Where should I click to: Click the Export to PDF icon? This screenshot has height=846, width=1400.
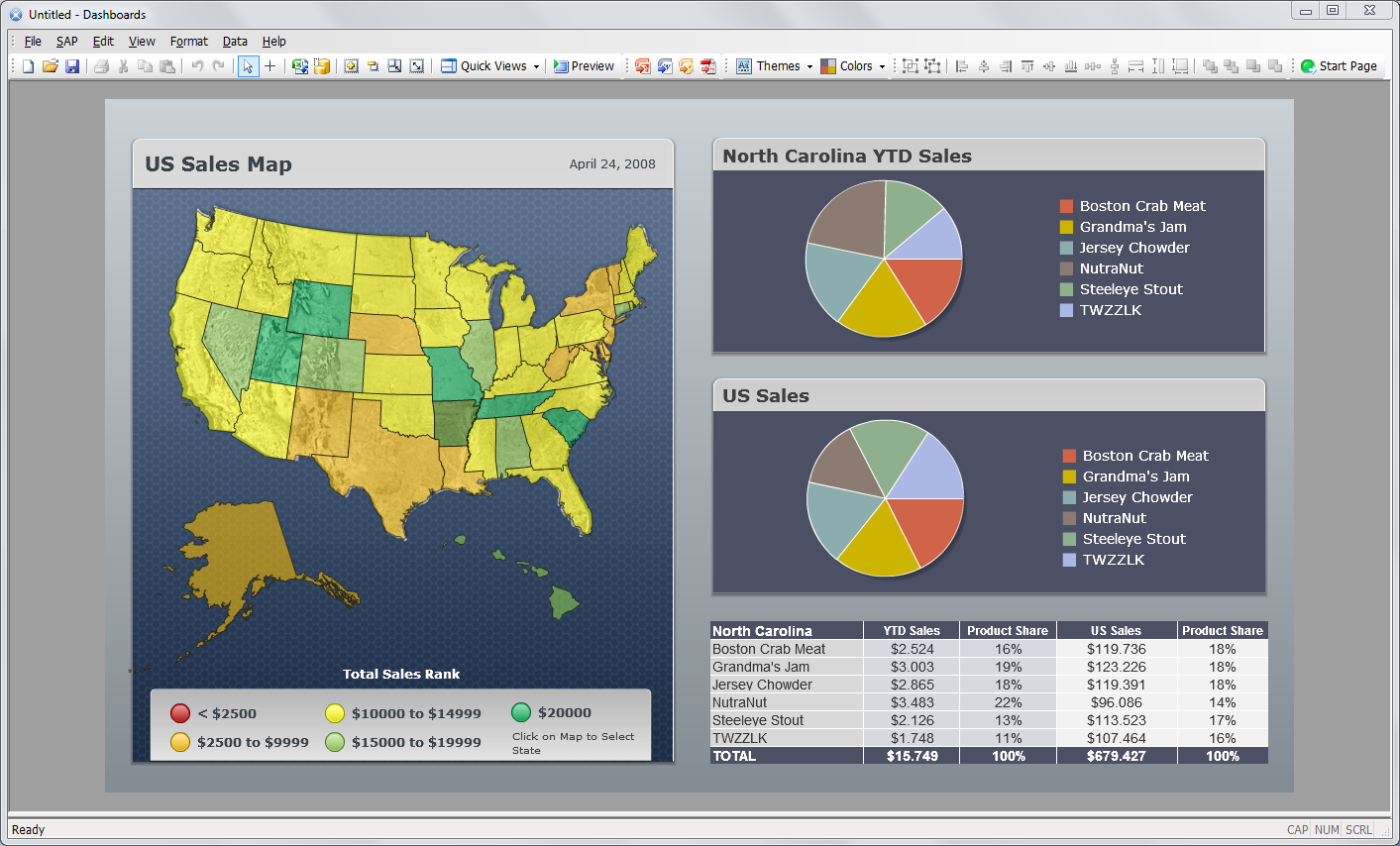click(x=707, y=66)
